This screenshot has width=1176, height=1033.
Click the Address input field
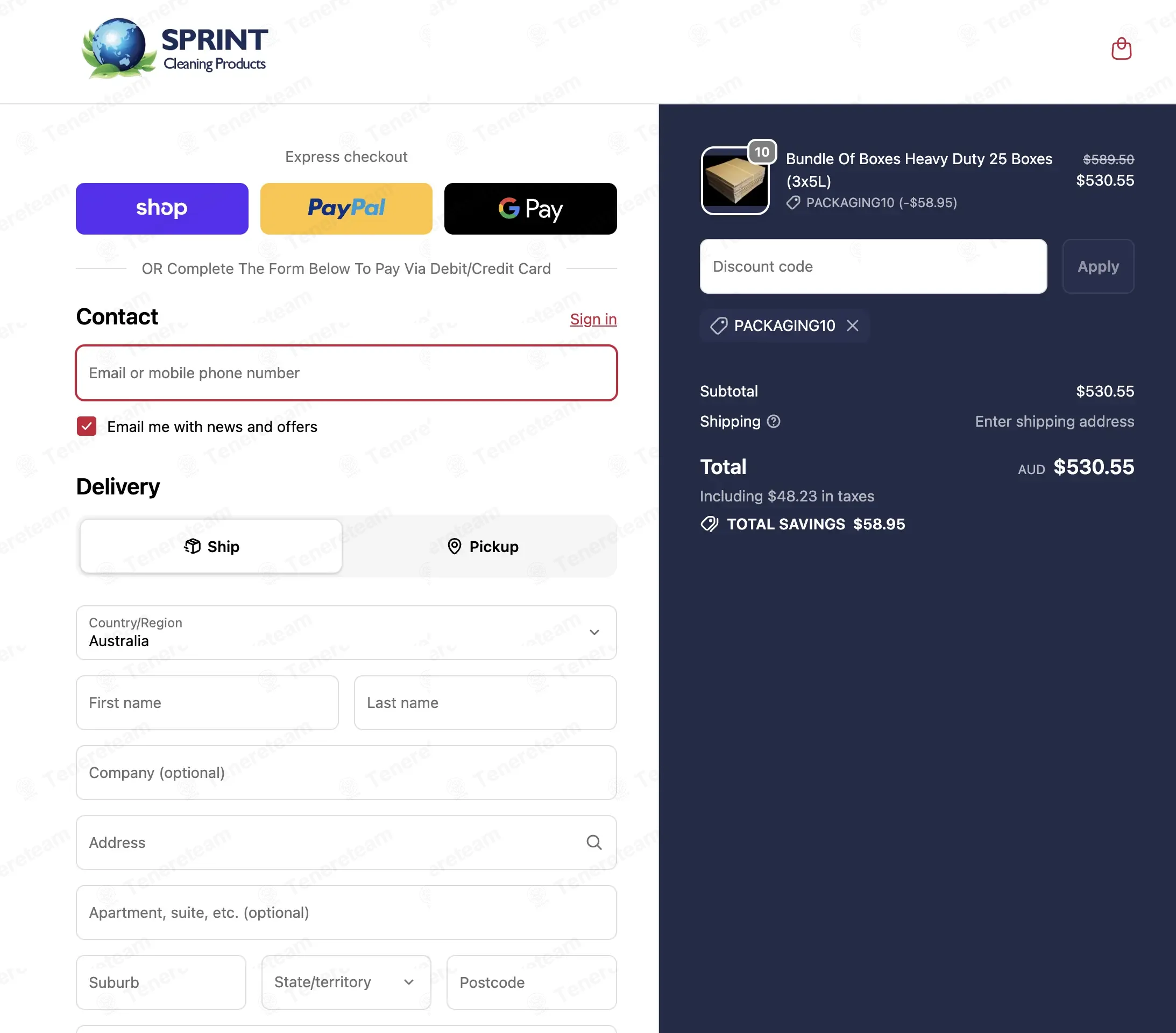pos(346,843)
